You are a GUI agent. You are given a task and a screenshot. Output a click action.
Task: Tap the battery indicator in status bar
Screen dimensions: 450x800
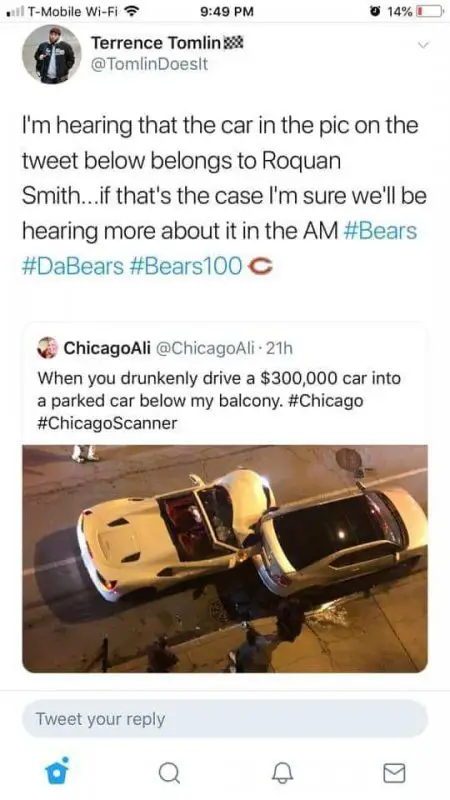pyautogui.click(x=430, y=11)
